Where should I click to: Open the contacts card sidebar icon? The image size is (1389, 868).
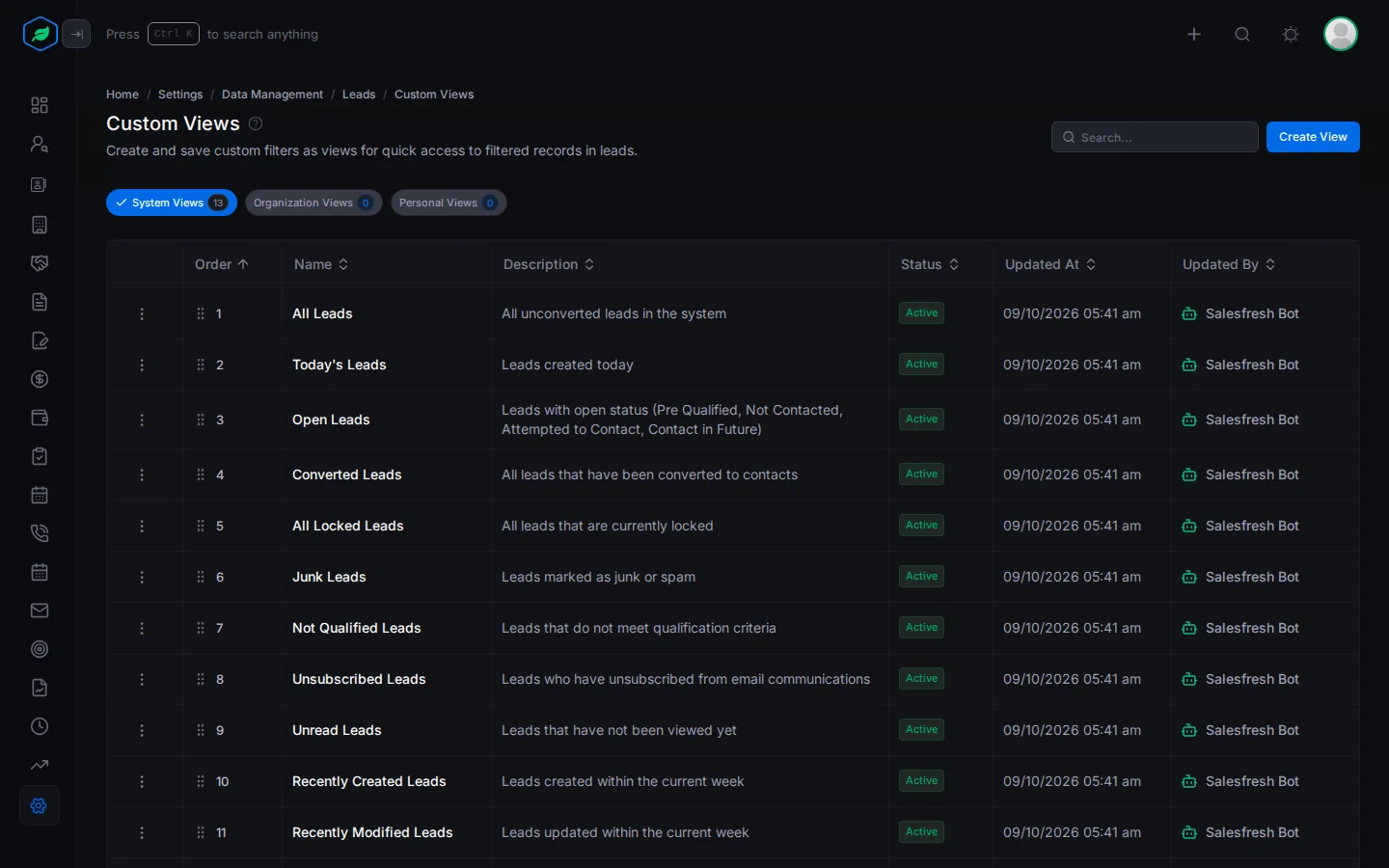[40, 184]
